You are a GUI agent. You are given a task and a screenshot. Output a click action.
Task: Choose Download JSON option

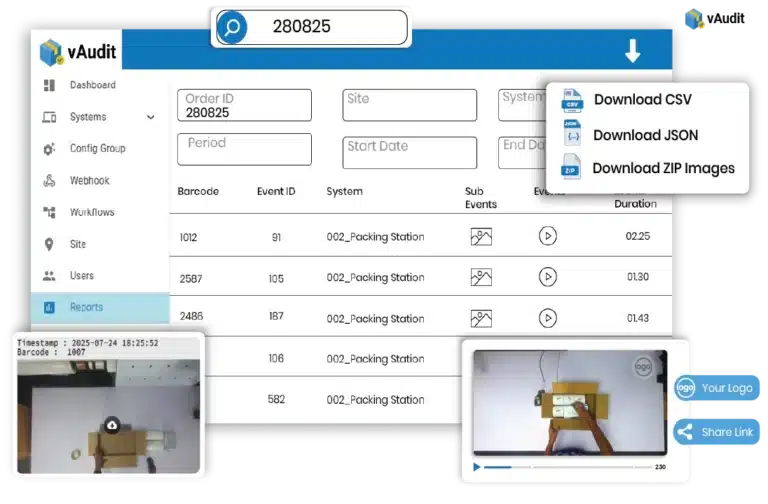(646, 135)
